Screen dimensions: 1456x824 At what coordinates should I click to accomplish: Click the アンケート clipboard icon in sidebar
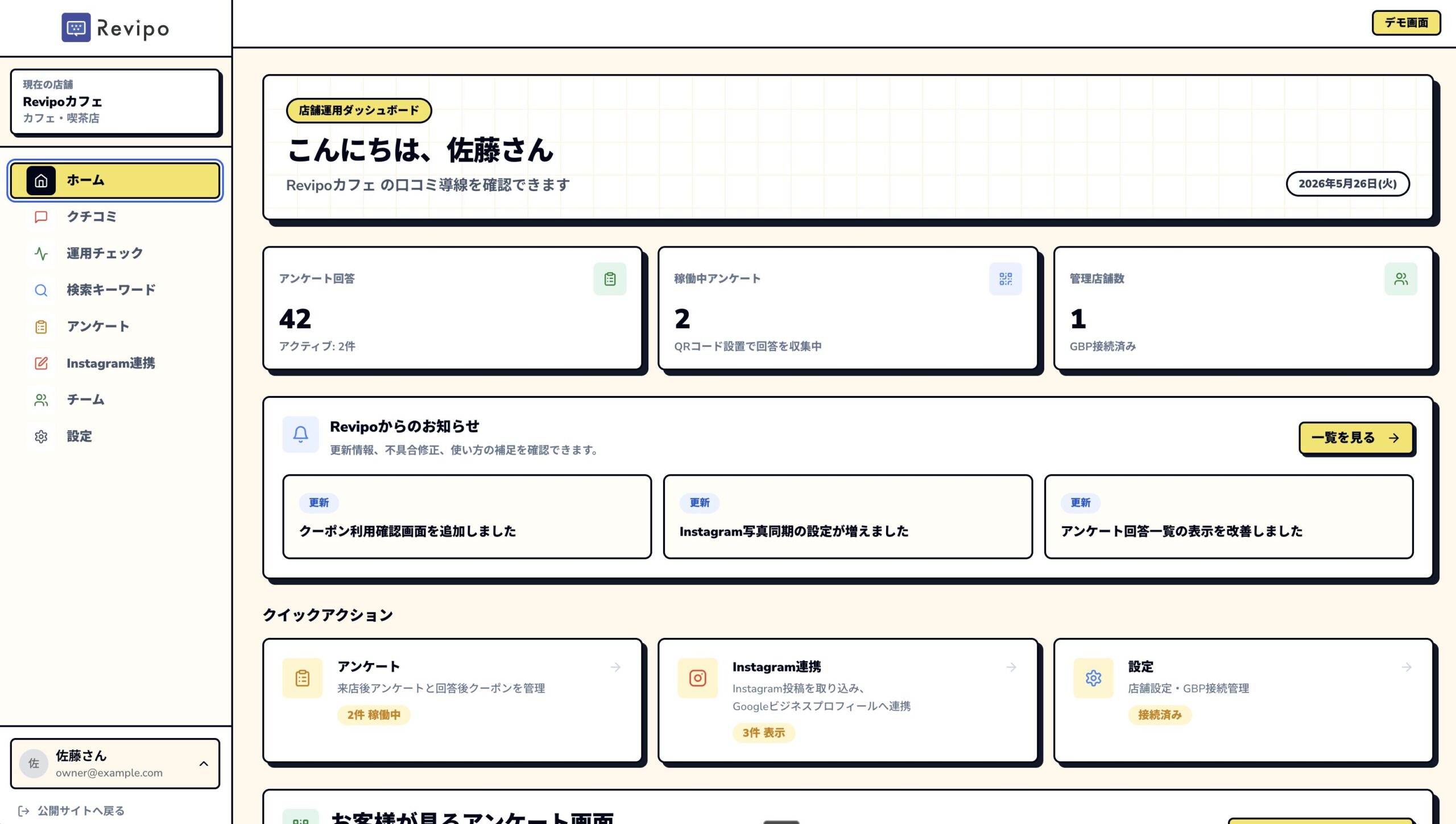click(x=41, y=327)
